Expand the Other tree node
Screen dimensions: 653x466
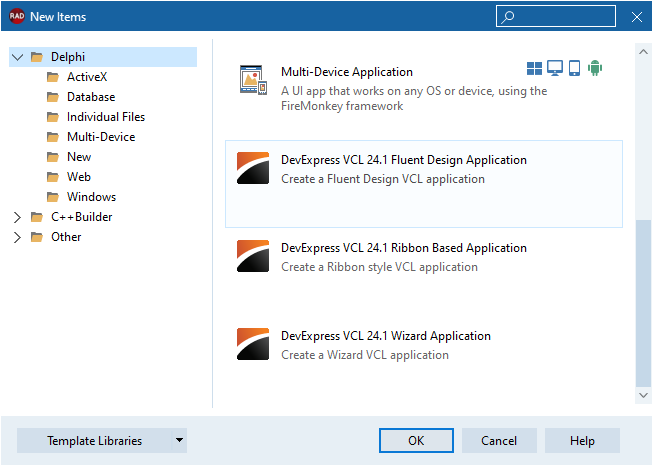(17, 237)
